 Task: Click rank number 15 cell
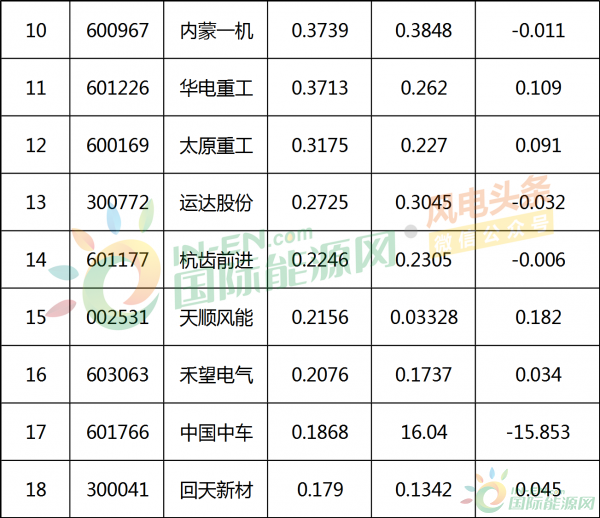tap(36, 317)
